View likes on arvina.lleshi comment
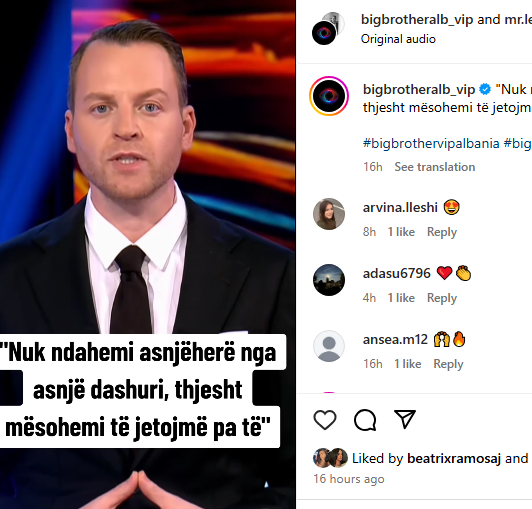 (401, 232)
